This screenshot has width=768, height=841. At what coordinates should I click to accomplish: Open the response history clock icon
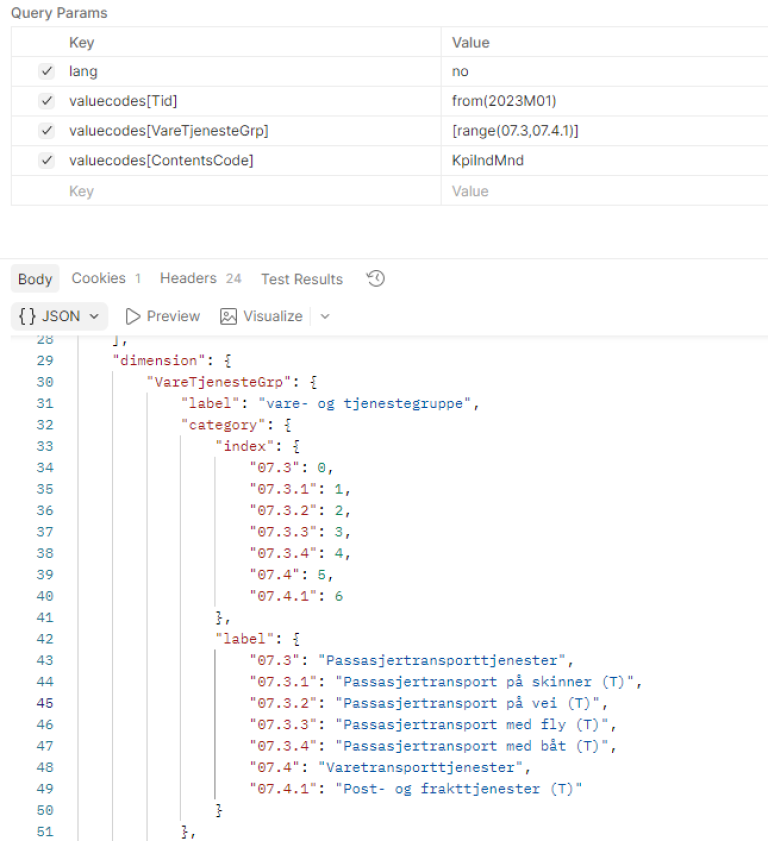376,279
